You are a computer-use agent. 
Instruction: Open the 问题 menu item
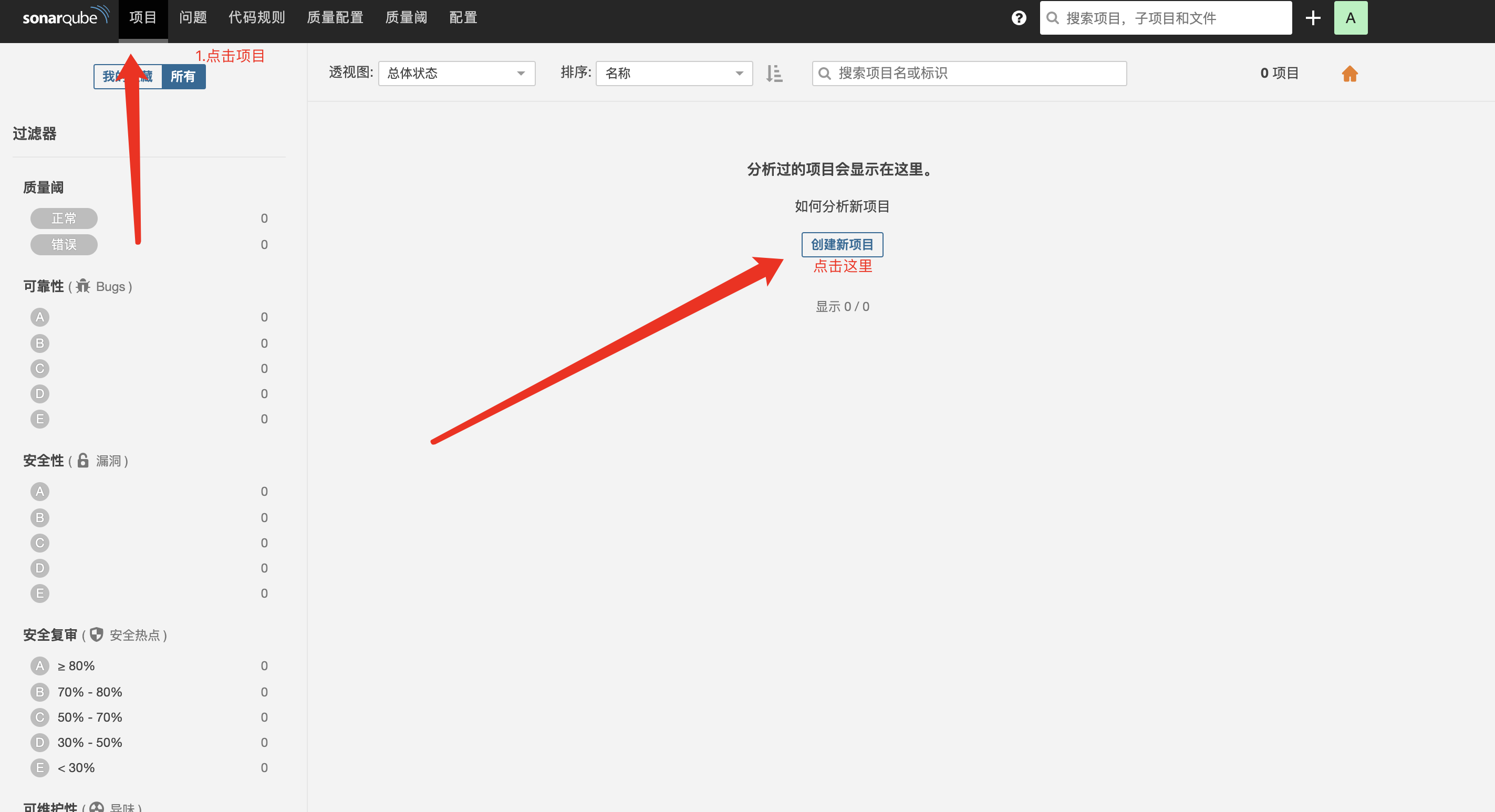193,17
